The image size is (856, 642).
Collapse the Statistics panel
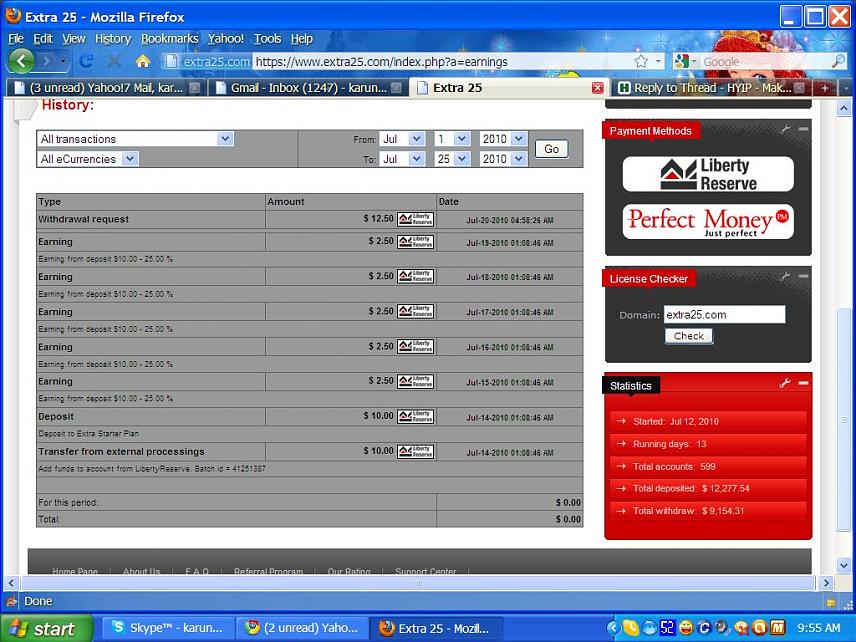[803, 383]
